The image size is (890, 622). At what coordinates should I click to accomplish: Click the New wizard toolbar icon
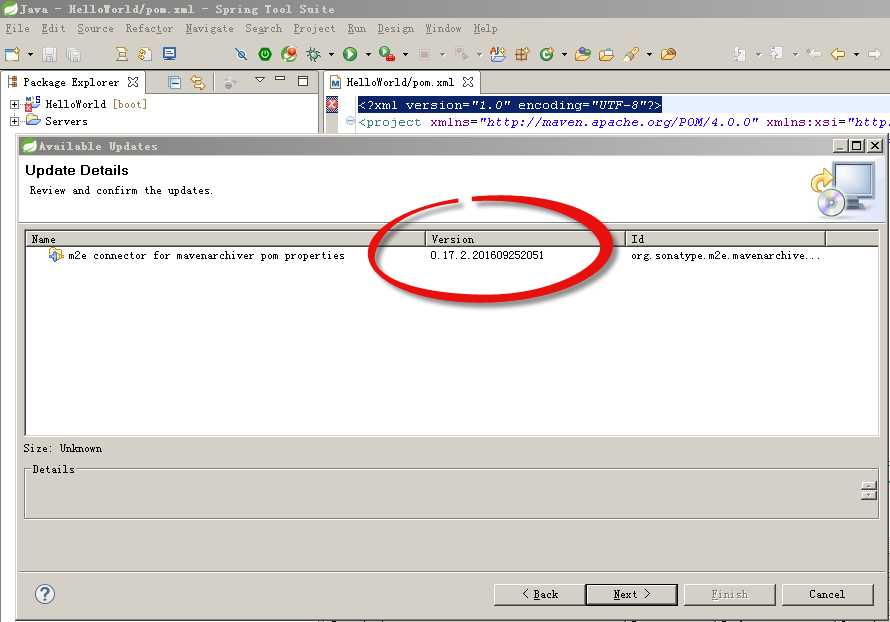[x=12, y=54]
